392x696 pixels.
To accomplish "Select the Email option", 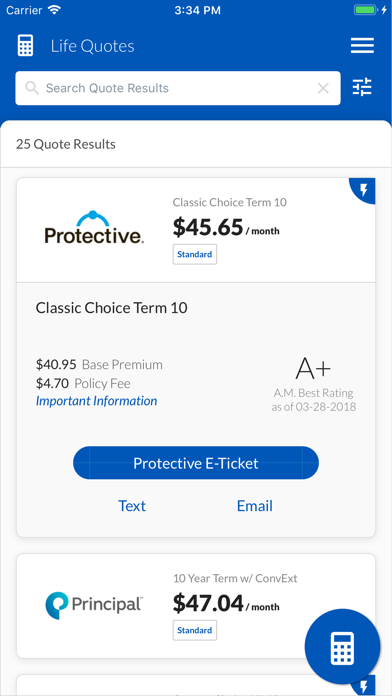I will 255,506.
